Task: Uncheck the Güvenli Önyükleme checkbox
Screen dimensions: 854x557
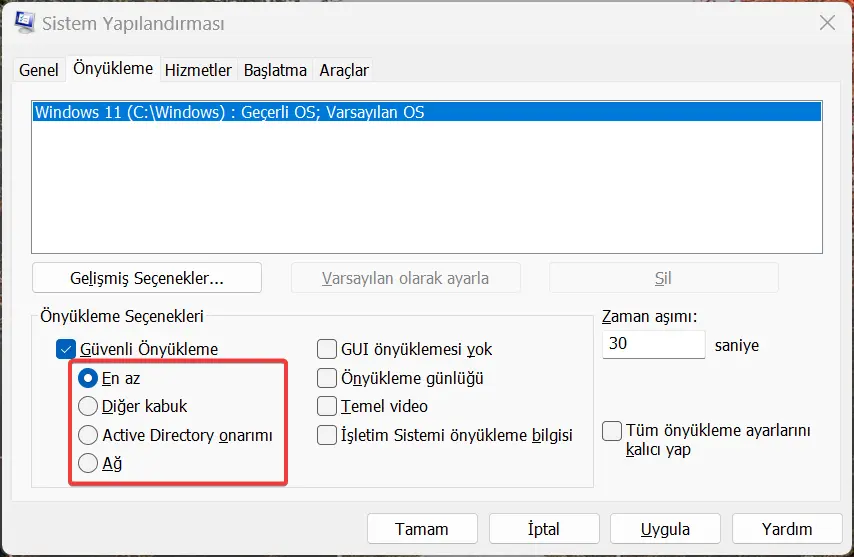Action: [66, 349]
